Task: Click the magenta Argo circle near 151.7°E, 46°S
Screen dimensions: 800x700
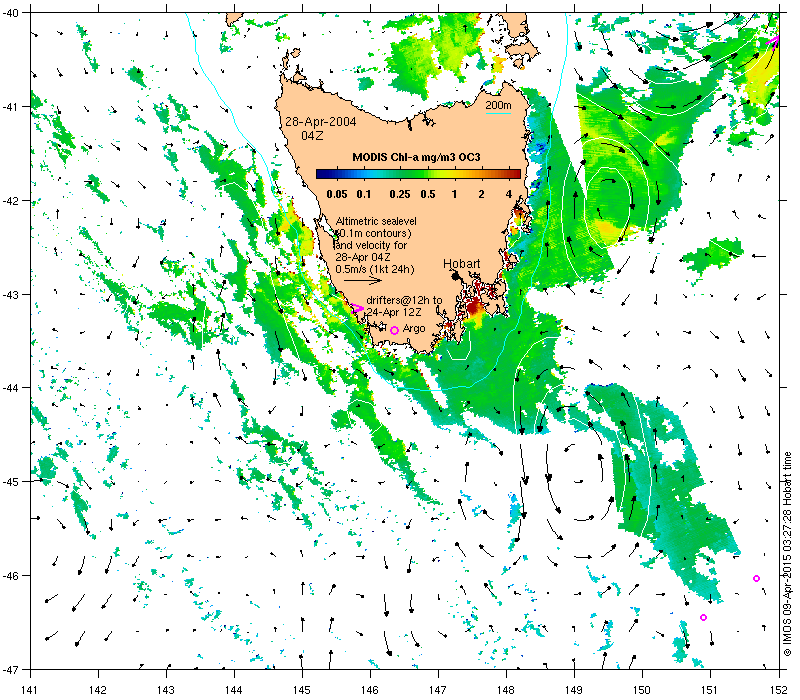Action: (756, 578)
